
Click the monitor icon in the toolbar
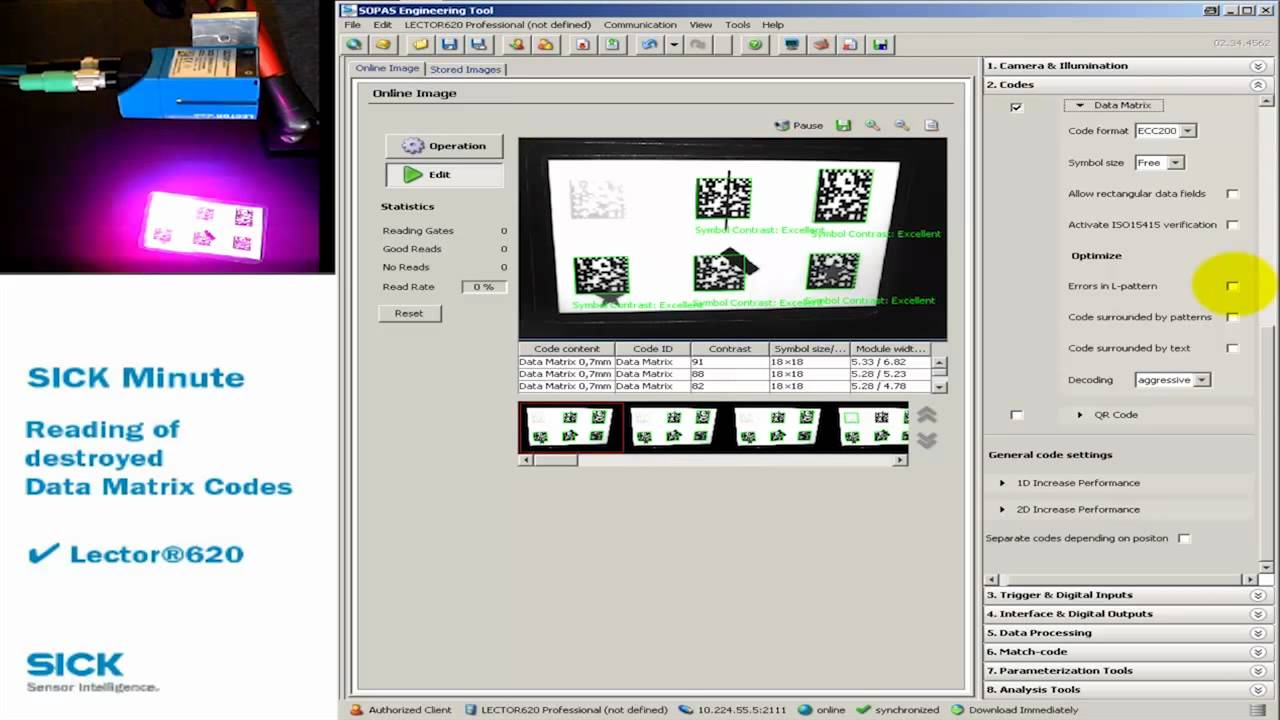click(792, 44)
